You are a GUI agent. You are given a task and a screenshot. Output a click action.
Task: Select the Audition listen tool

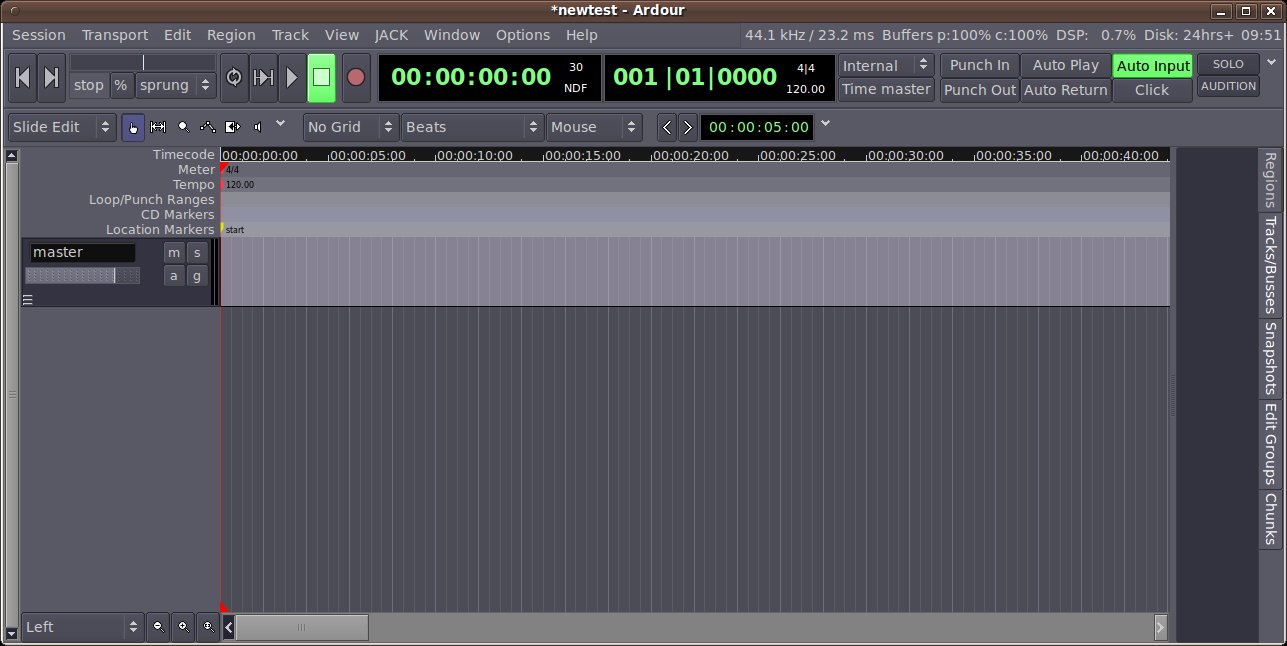[256, 128]
